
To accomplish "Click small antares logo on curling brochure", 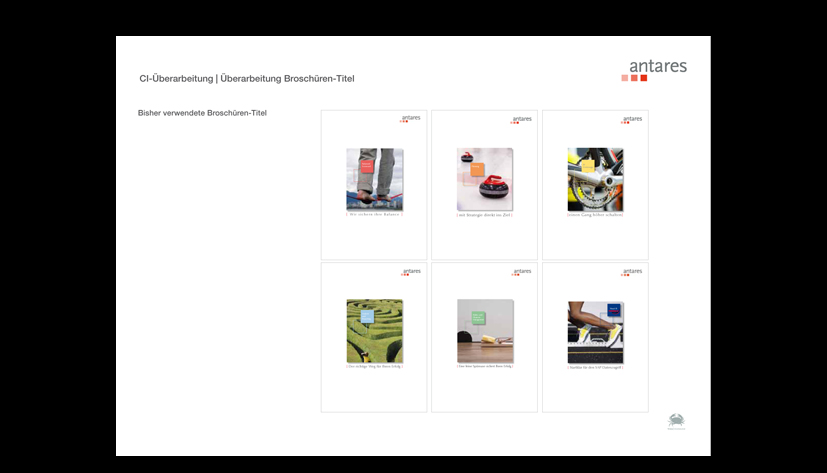I will [521, 120].
